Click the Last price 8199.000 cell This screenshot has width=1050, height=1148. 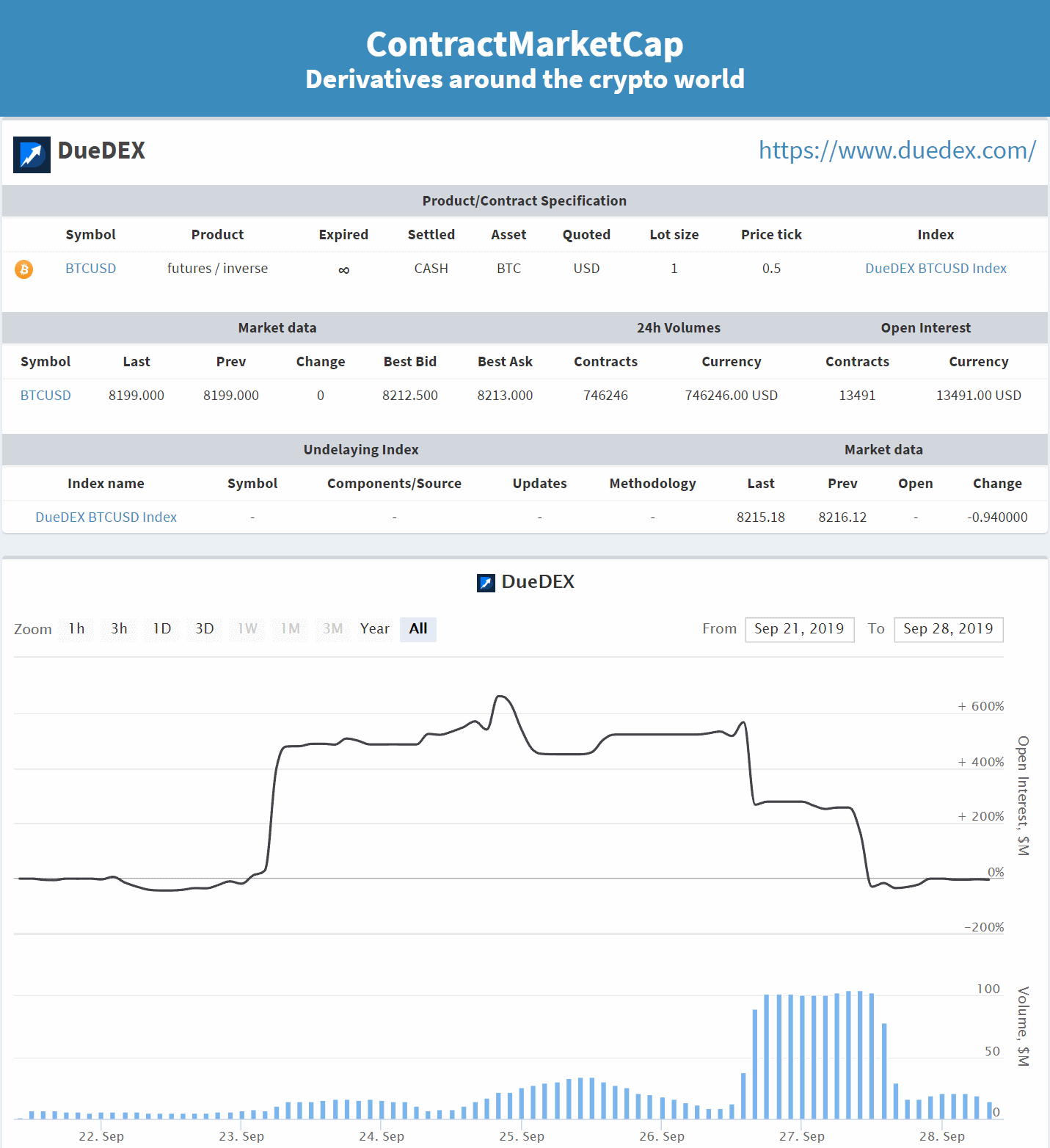(136, 396)
